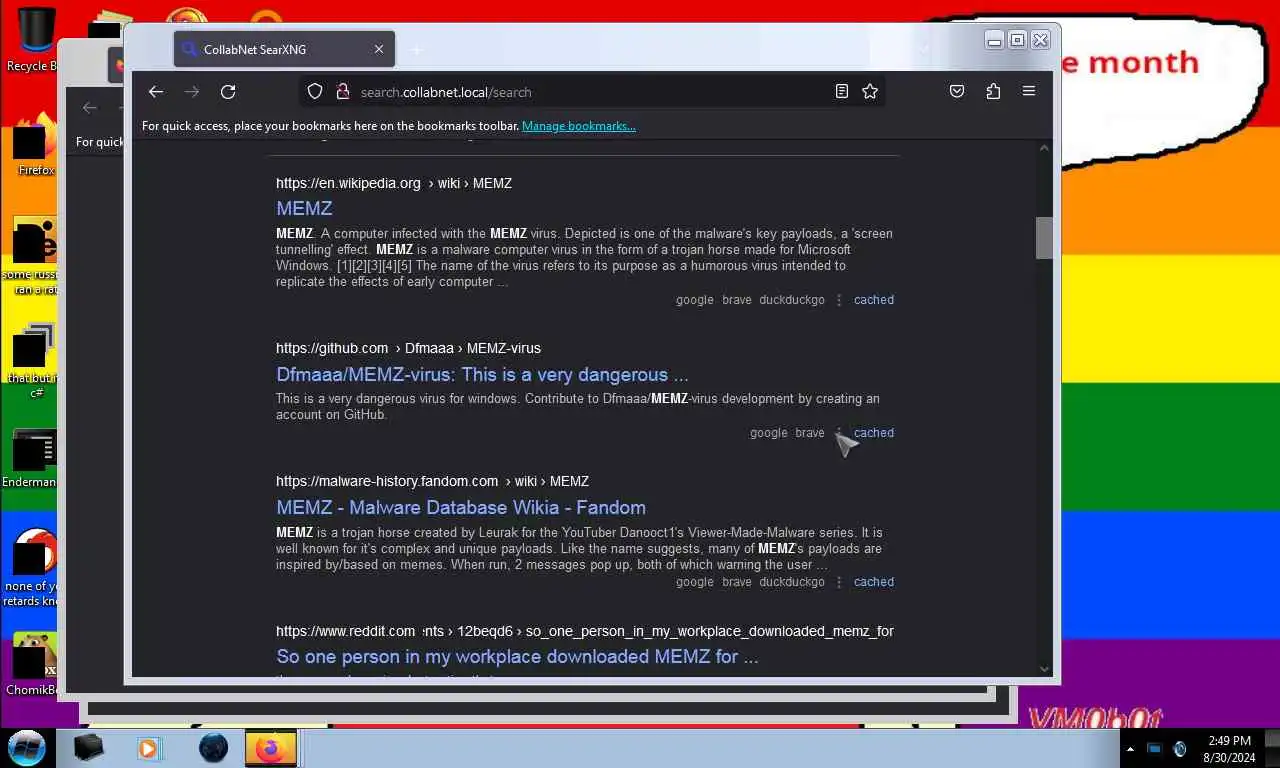Open the Enderman desktop icon
Viewport: 1280px width, 768px height.
(x=31, y=460)
